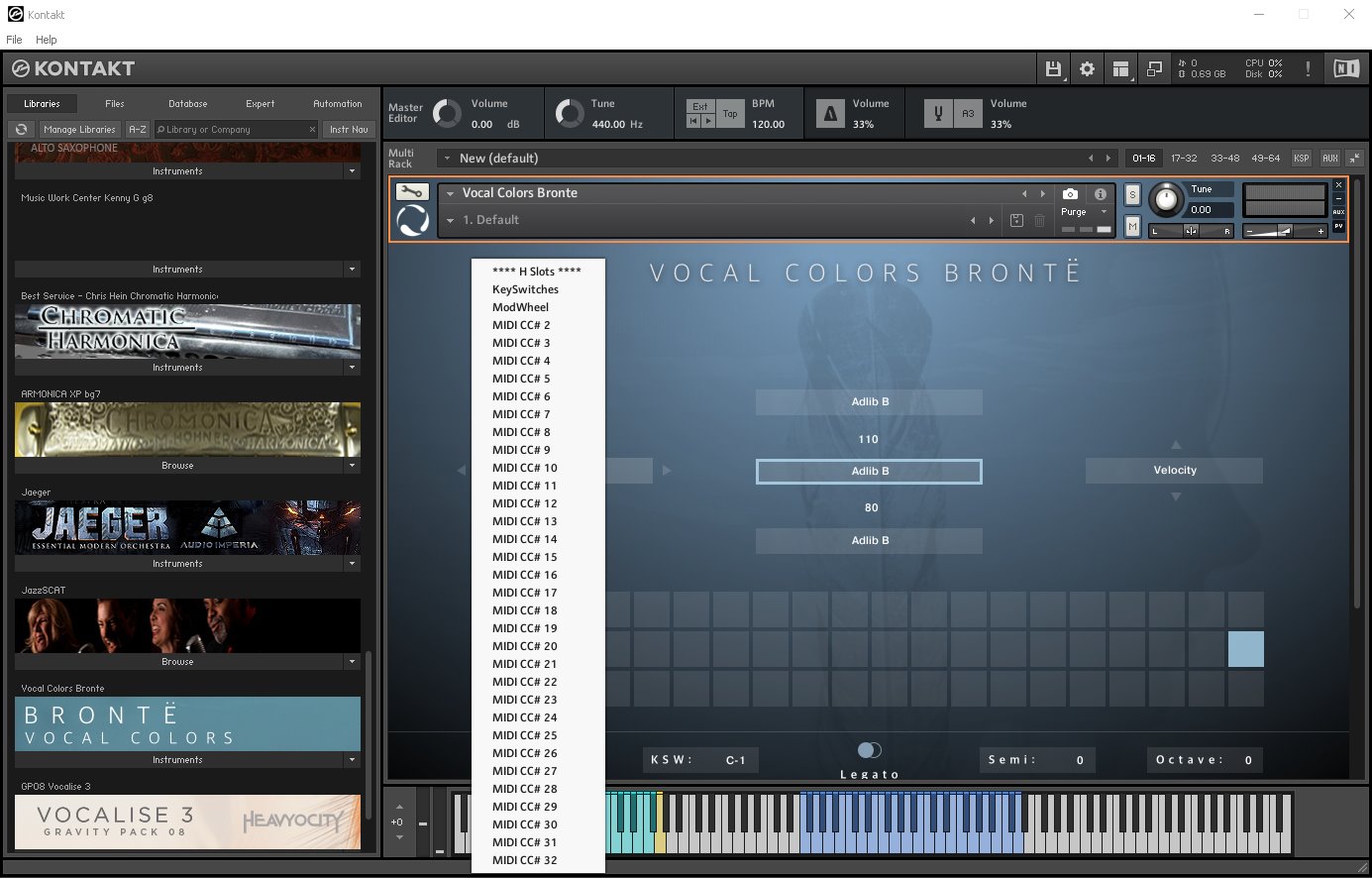Toggle the Legato switch
The image size is (1372, 878).
[869, 750]
